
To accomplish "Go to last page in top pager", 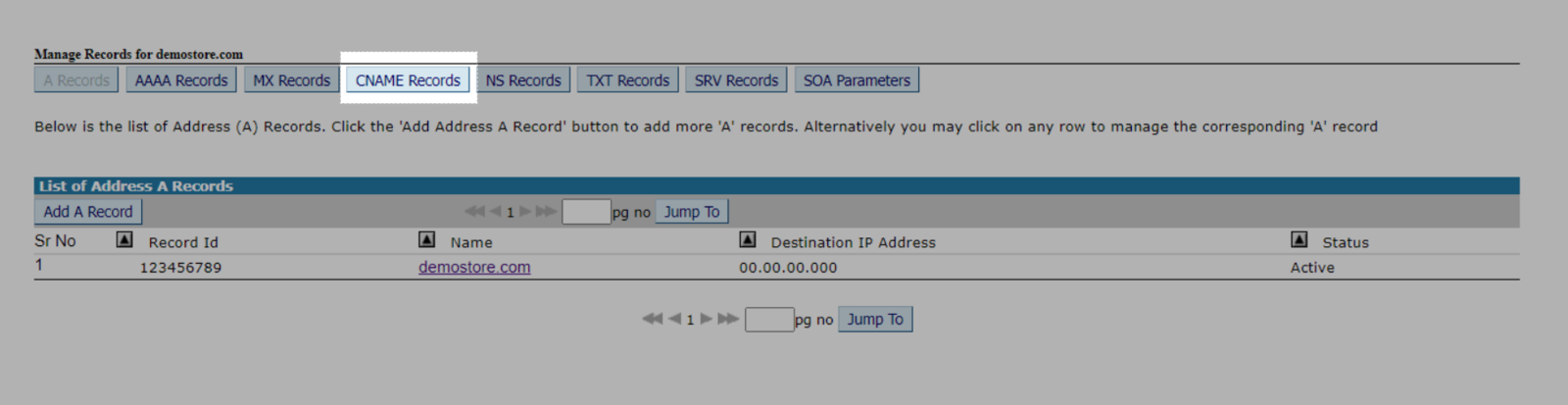I will (547, 211).
